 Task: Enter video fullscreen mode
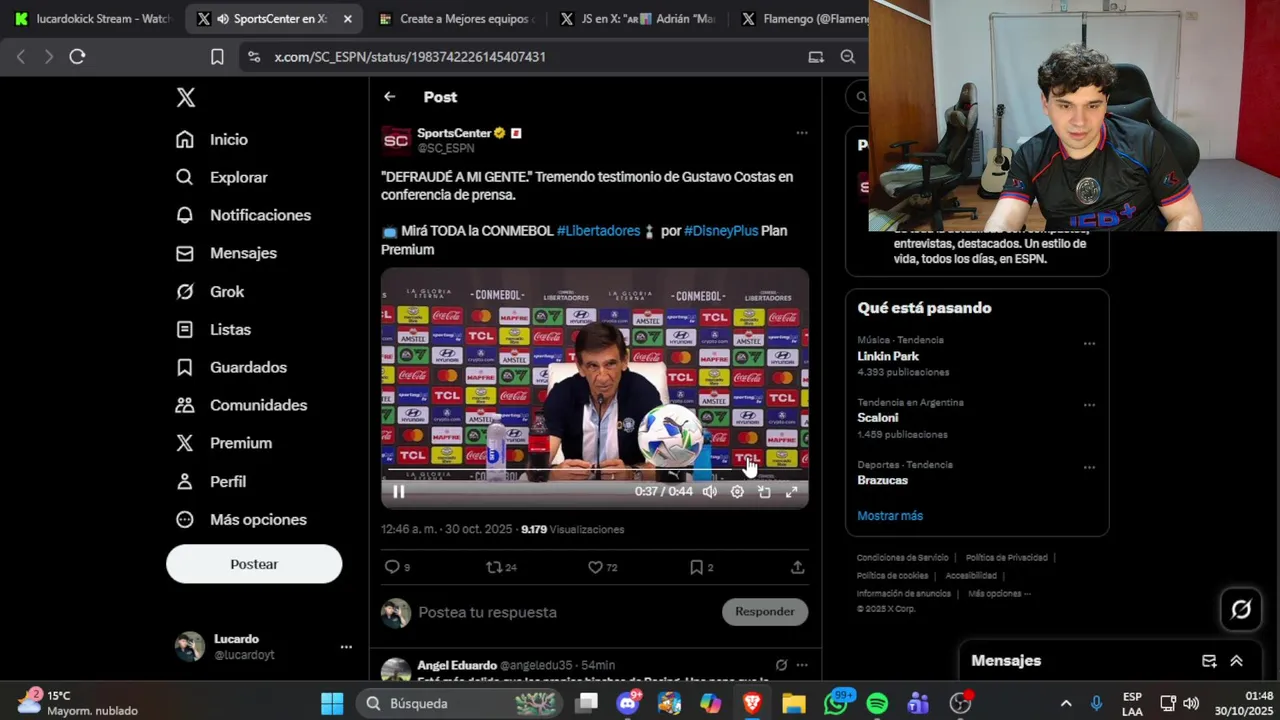point(791,491)
